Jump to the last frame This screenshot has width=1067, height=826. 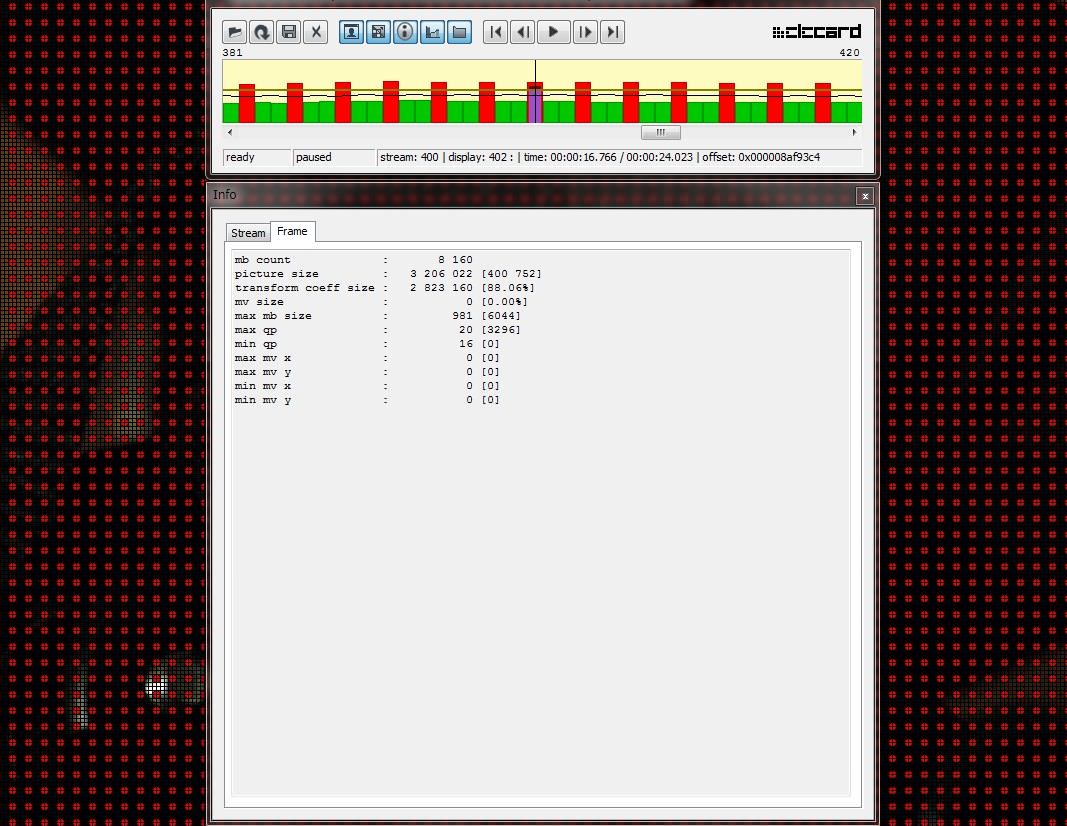click(x=612, y=32)
